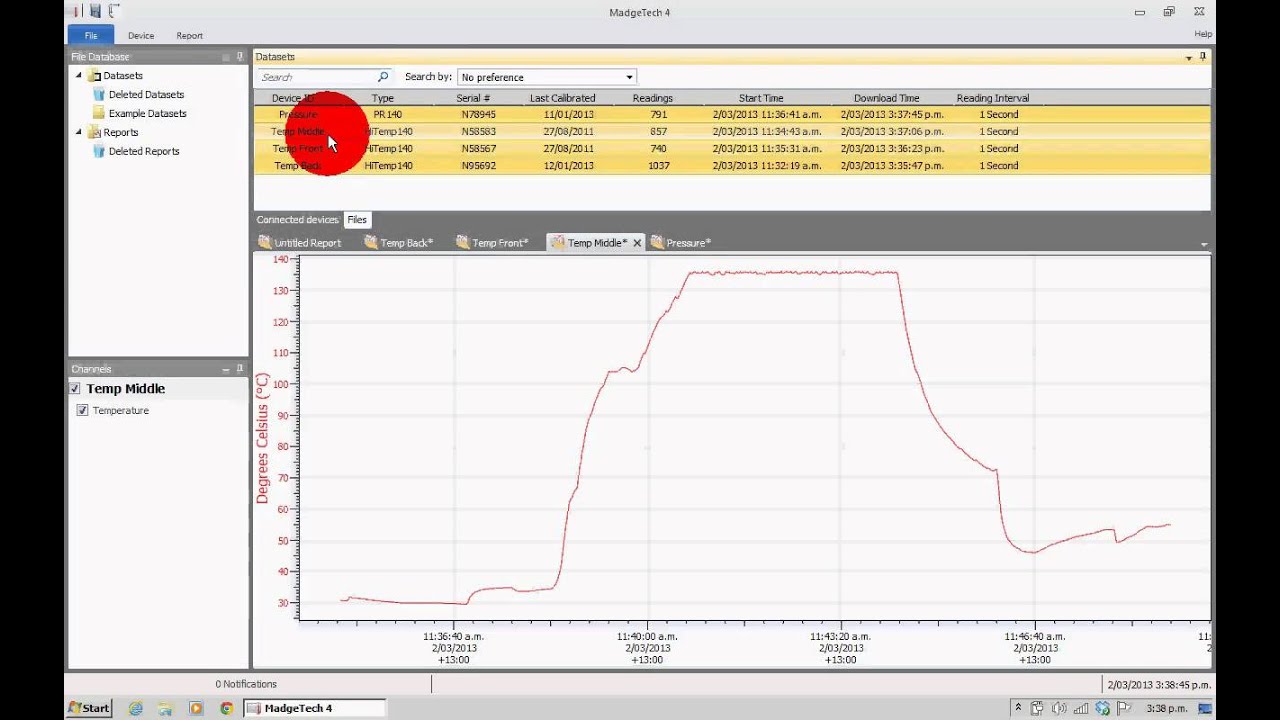Open the Report ribbon tab
This screenshot has height=720, width=1280.
point(190,35)
